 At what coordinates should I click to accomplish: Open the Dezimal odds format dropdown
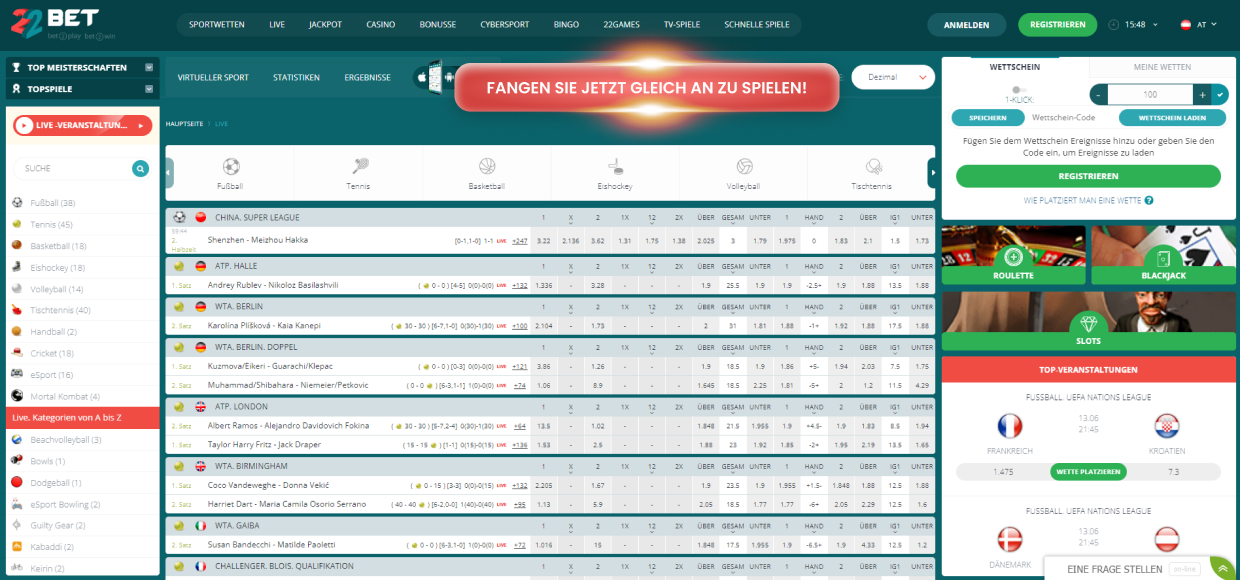click(x=893, y=77)
